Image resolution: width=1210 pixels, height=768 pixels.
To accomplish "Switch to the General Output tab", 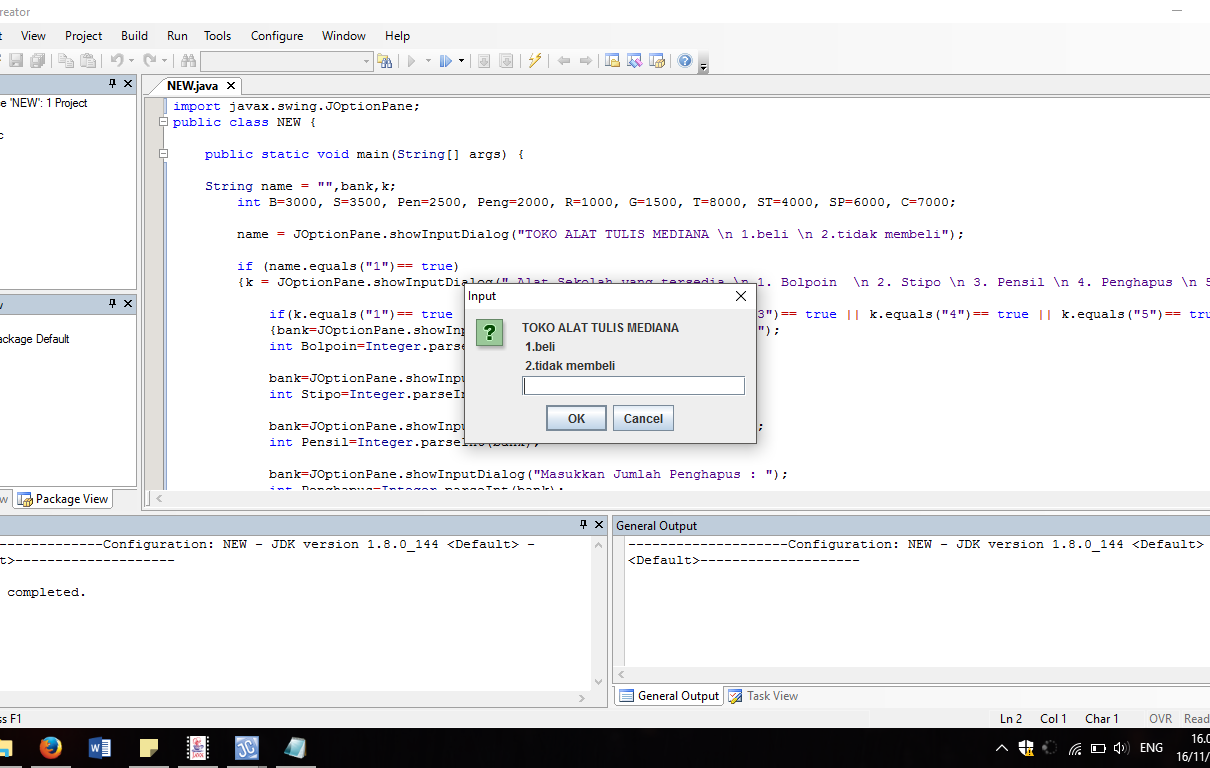I will (669, 696).
